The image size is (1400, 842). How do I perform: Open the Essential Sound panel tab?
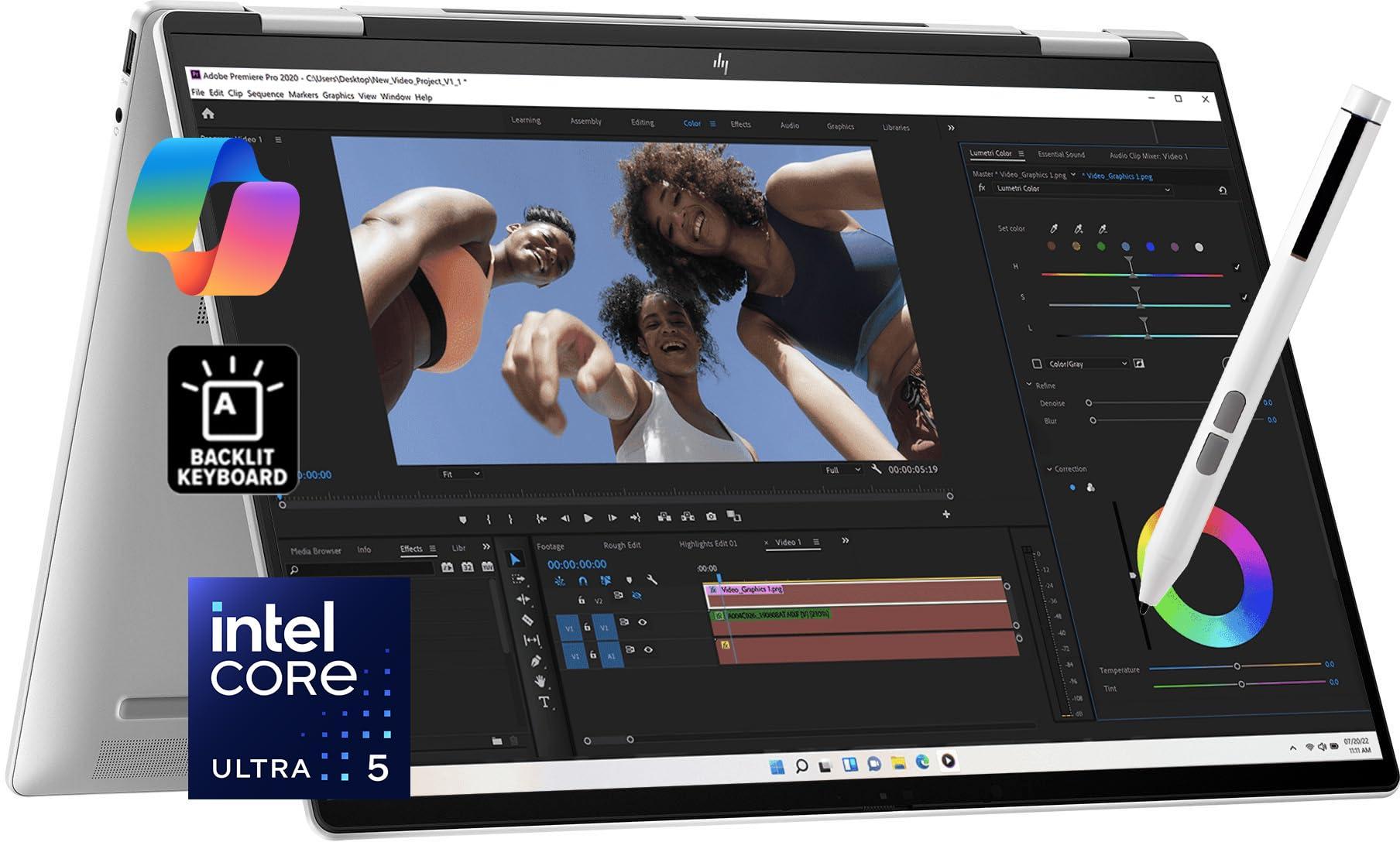[1061, 155]
